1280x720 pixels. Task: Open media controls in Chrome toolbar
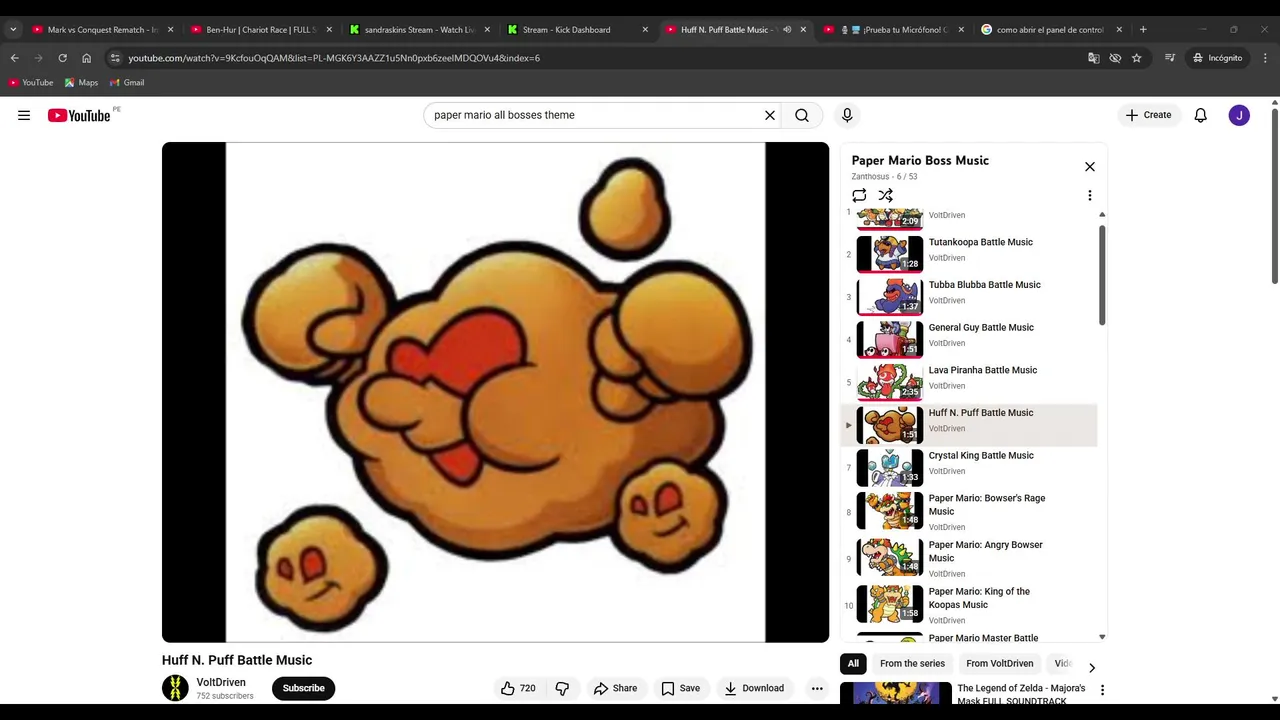tap(1170, 58)
